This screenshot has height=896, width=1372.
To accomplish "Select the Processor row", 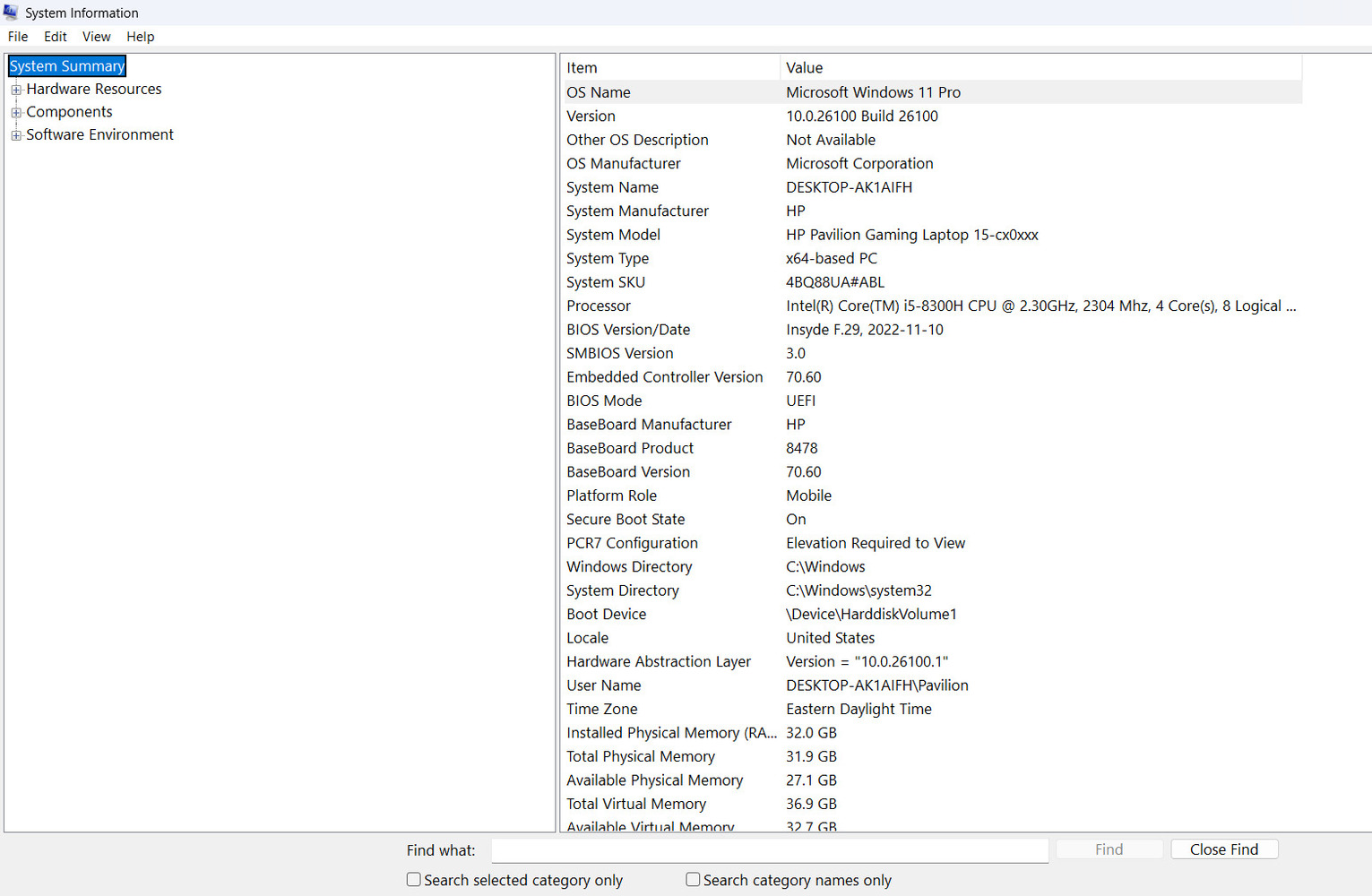I will pos(932,306).
